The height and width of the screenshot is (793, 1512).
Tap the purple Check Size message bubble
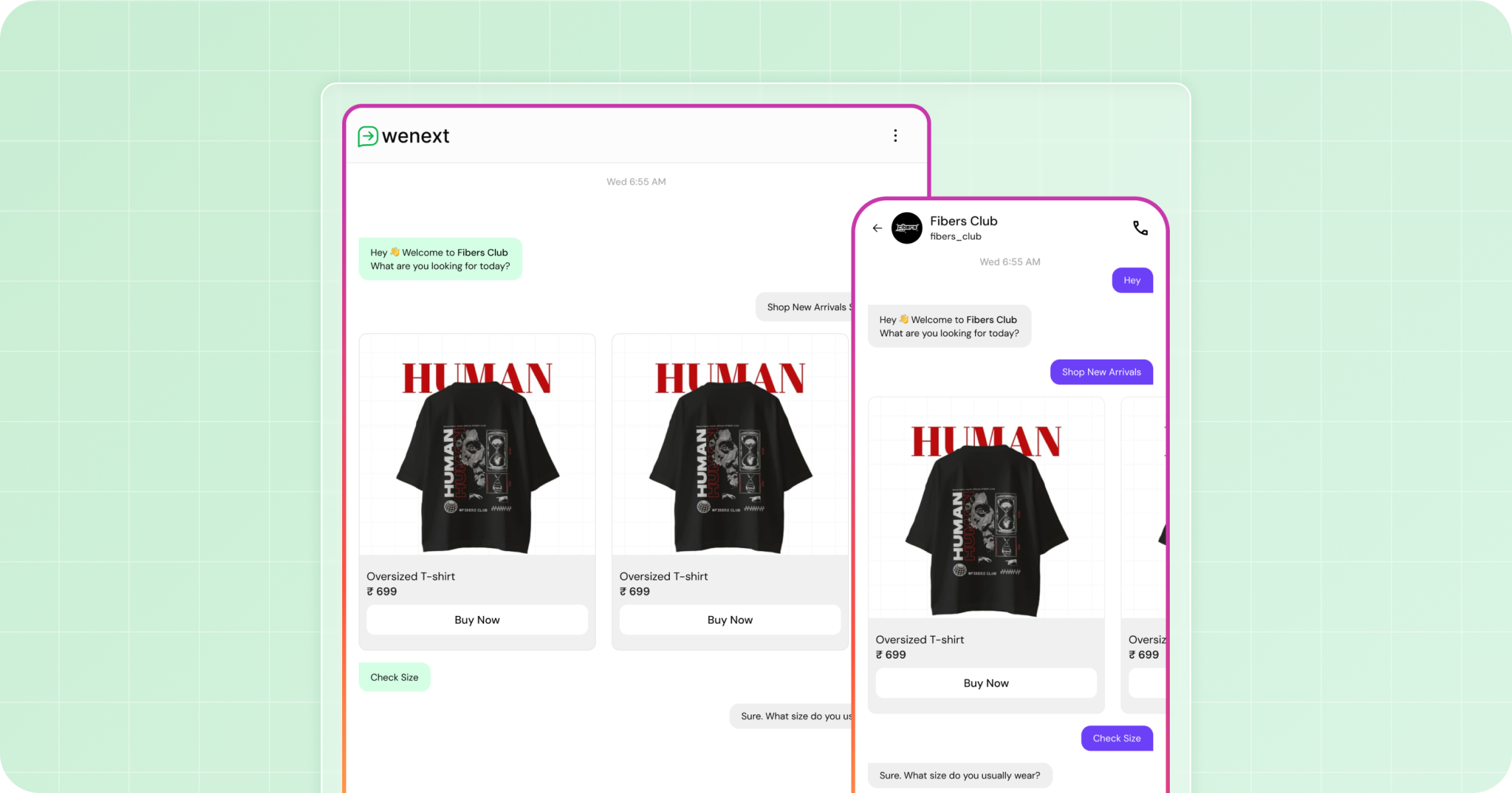tap(1117, 738)
